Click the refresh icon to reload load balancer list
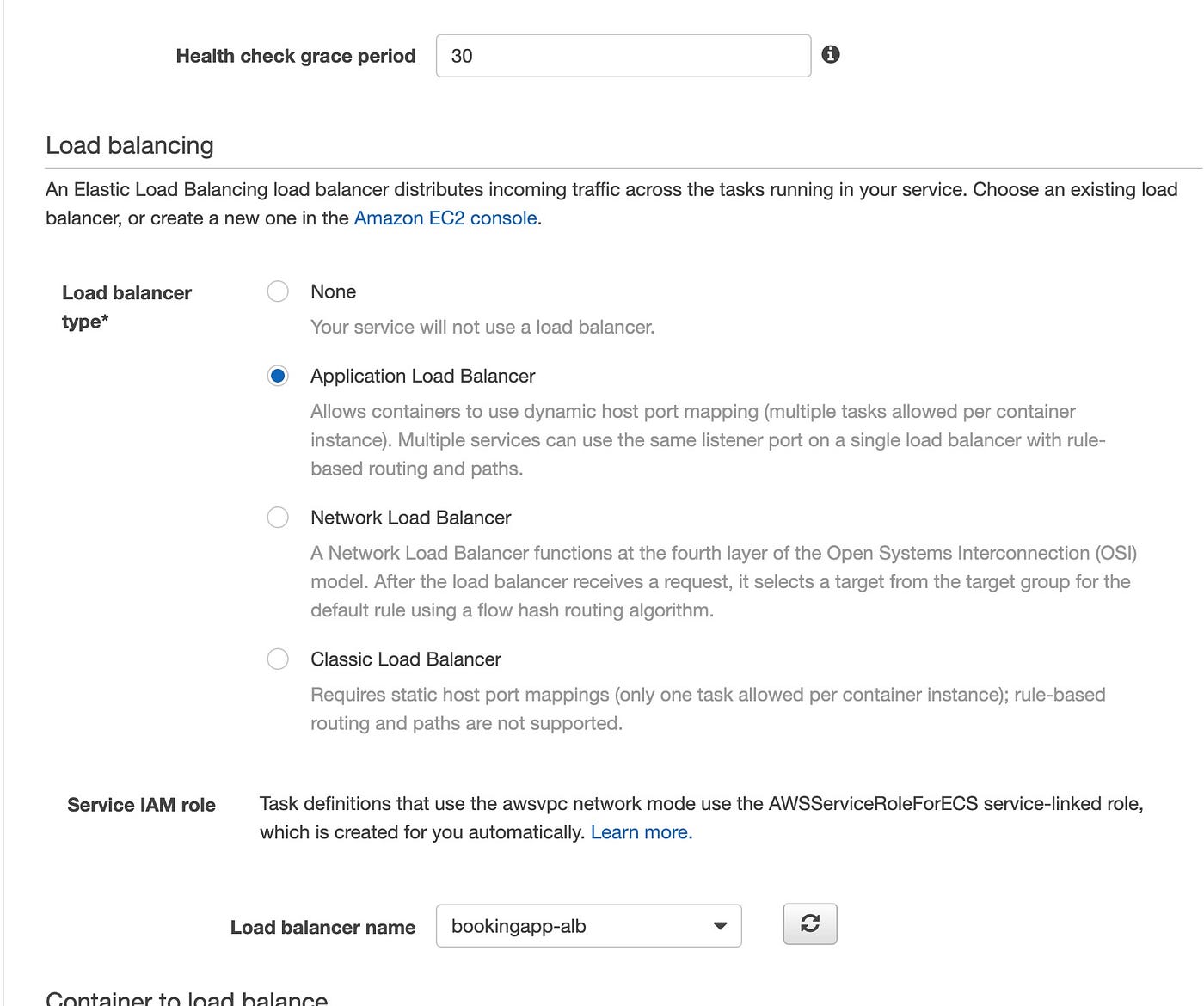The image size is (1204, 1006). click(x=809, y=923)
